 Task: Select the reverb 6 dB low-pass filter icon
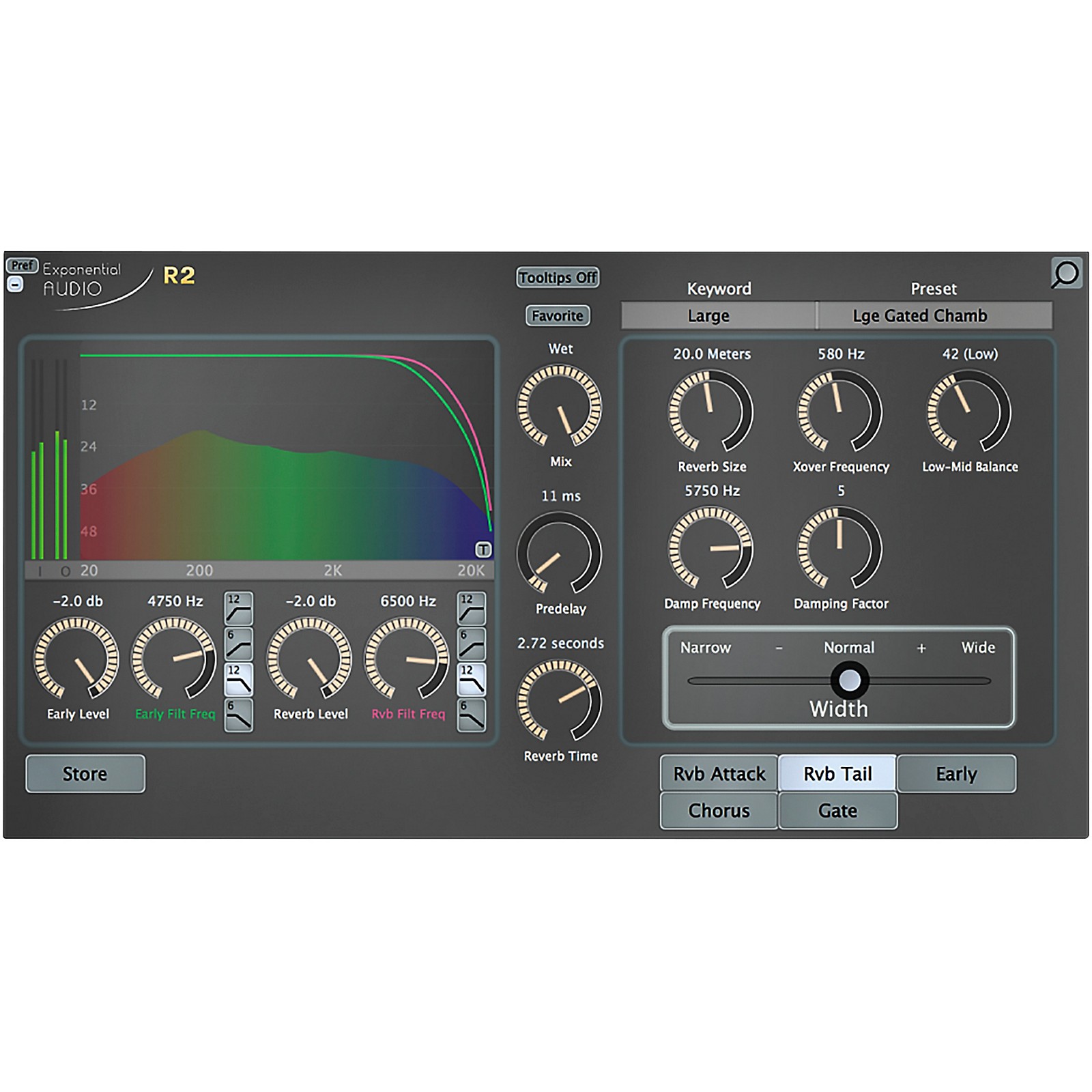tap(471, 715)
